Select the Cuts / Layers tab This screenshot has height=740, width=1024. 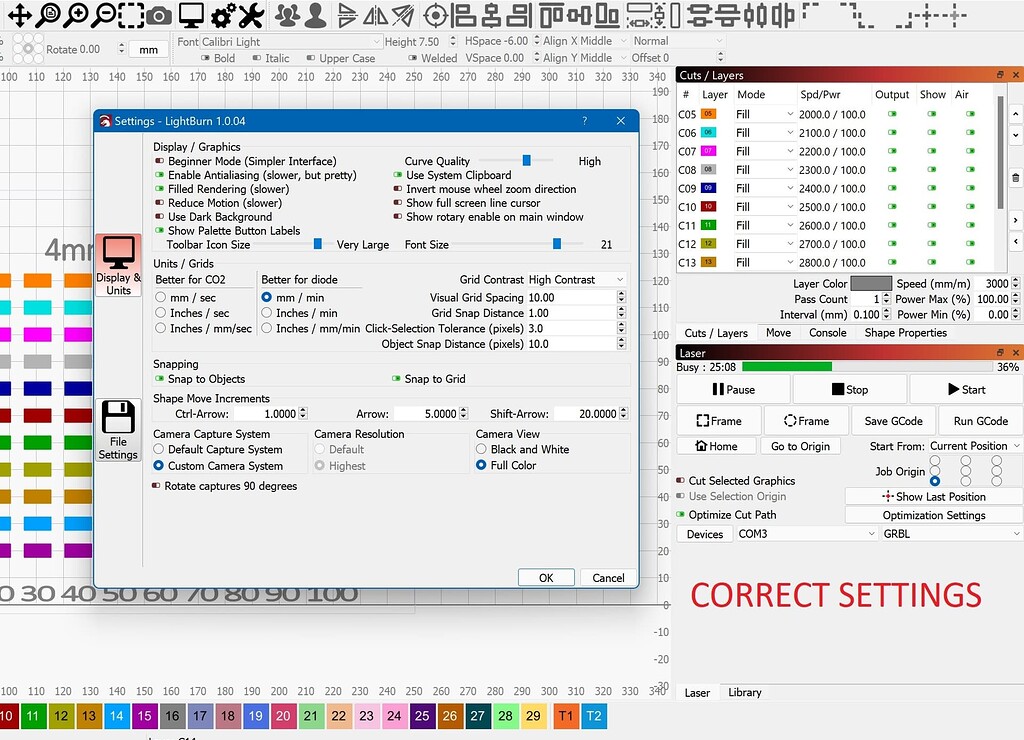716,333
